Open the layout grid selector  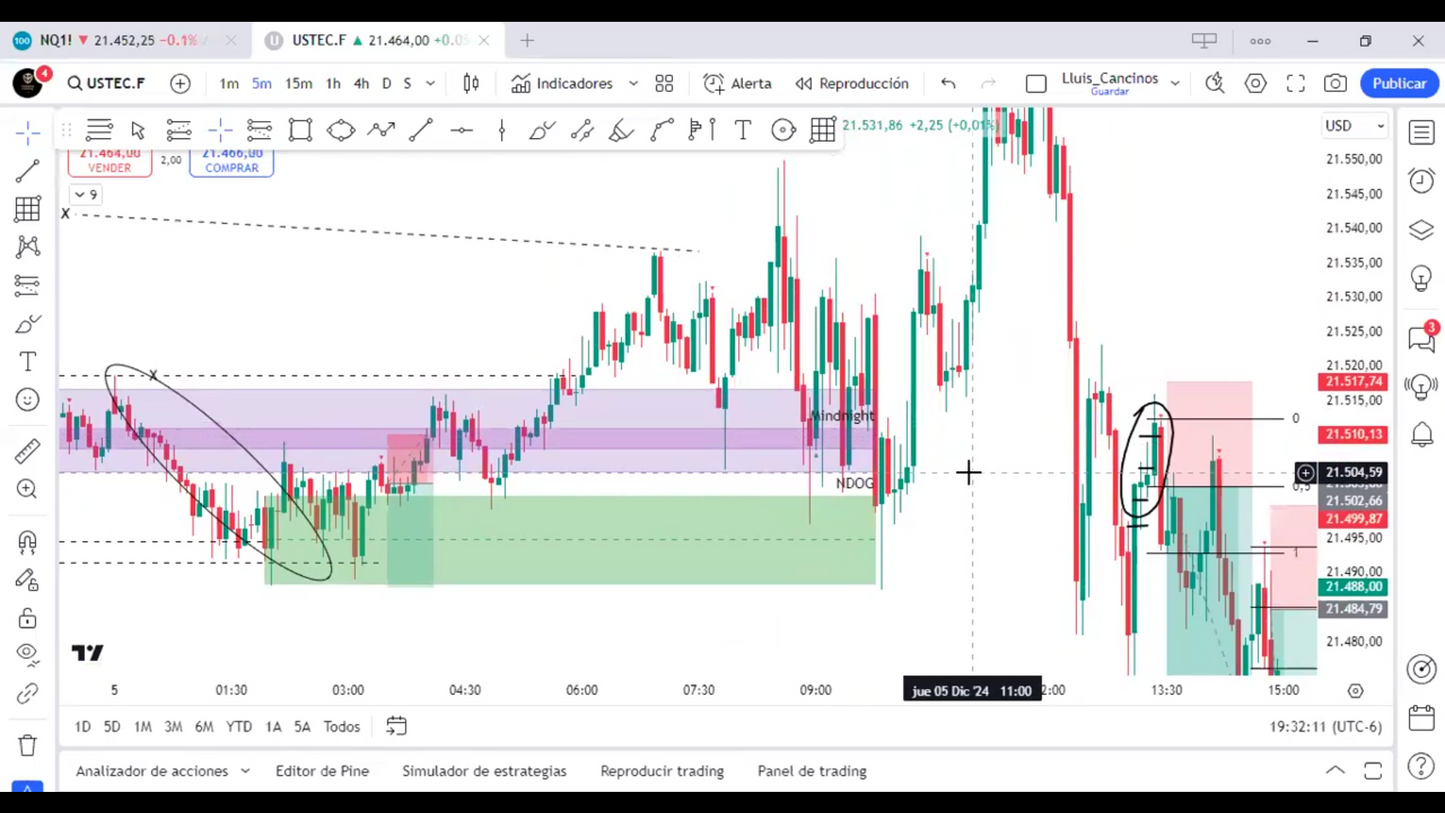tap(664, 84)
